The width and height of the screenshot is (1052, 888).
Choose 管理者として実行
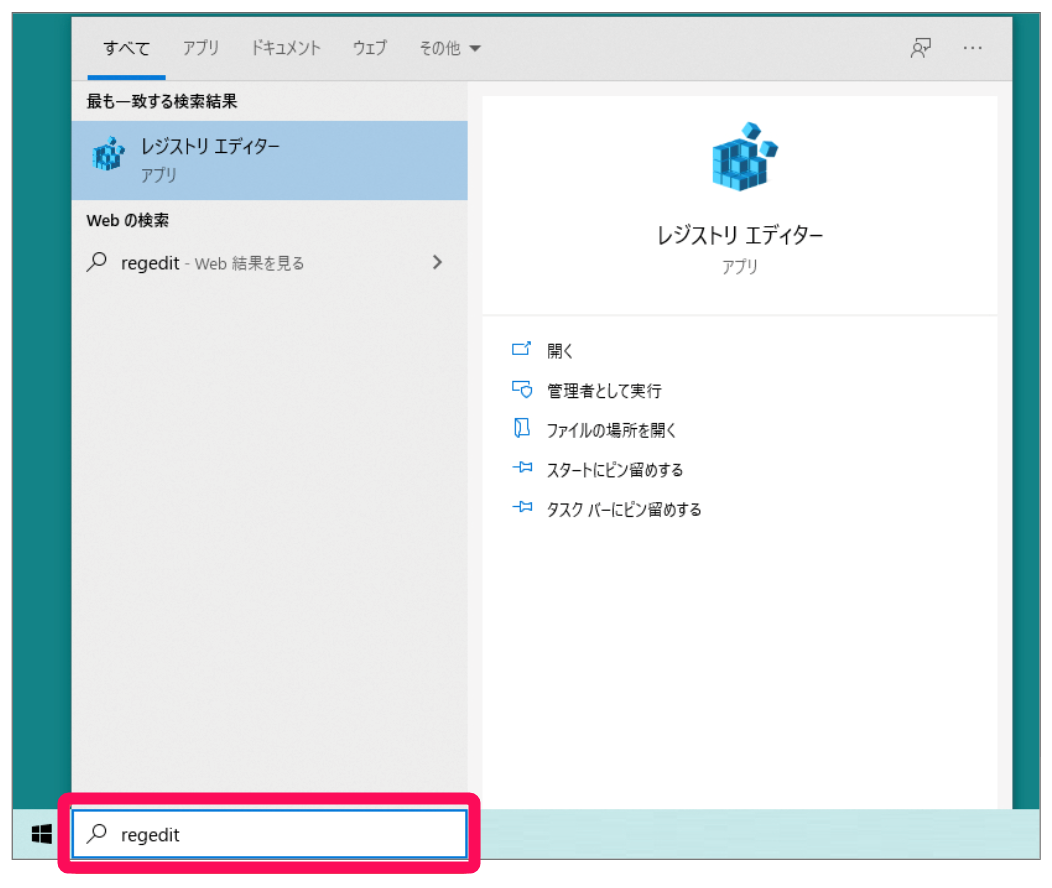(x=604, y=390)
